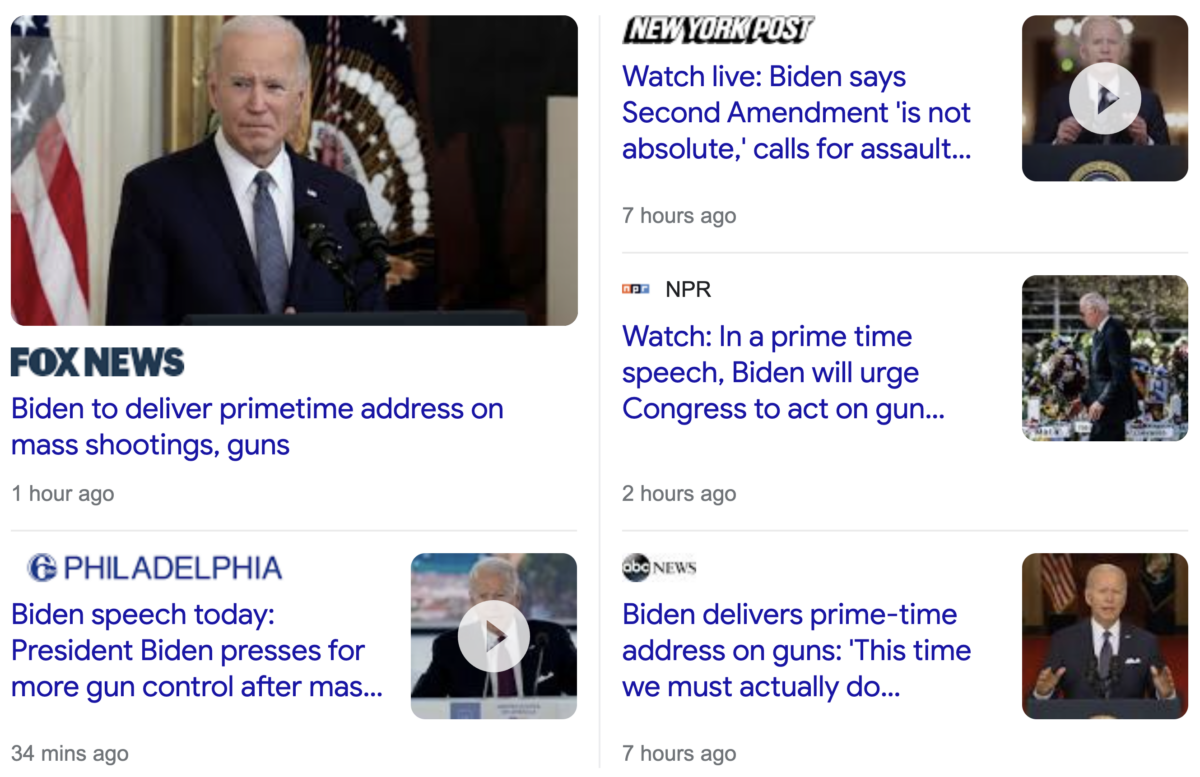Open 'Watch live: Biden says Second Amendment' article
Image resolution: width=1200 pixels, height=777 pixels.
[x=797, y=113]
